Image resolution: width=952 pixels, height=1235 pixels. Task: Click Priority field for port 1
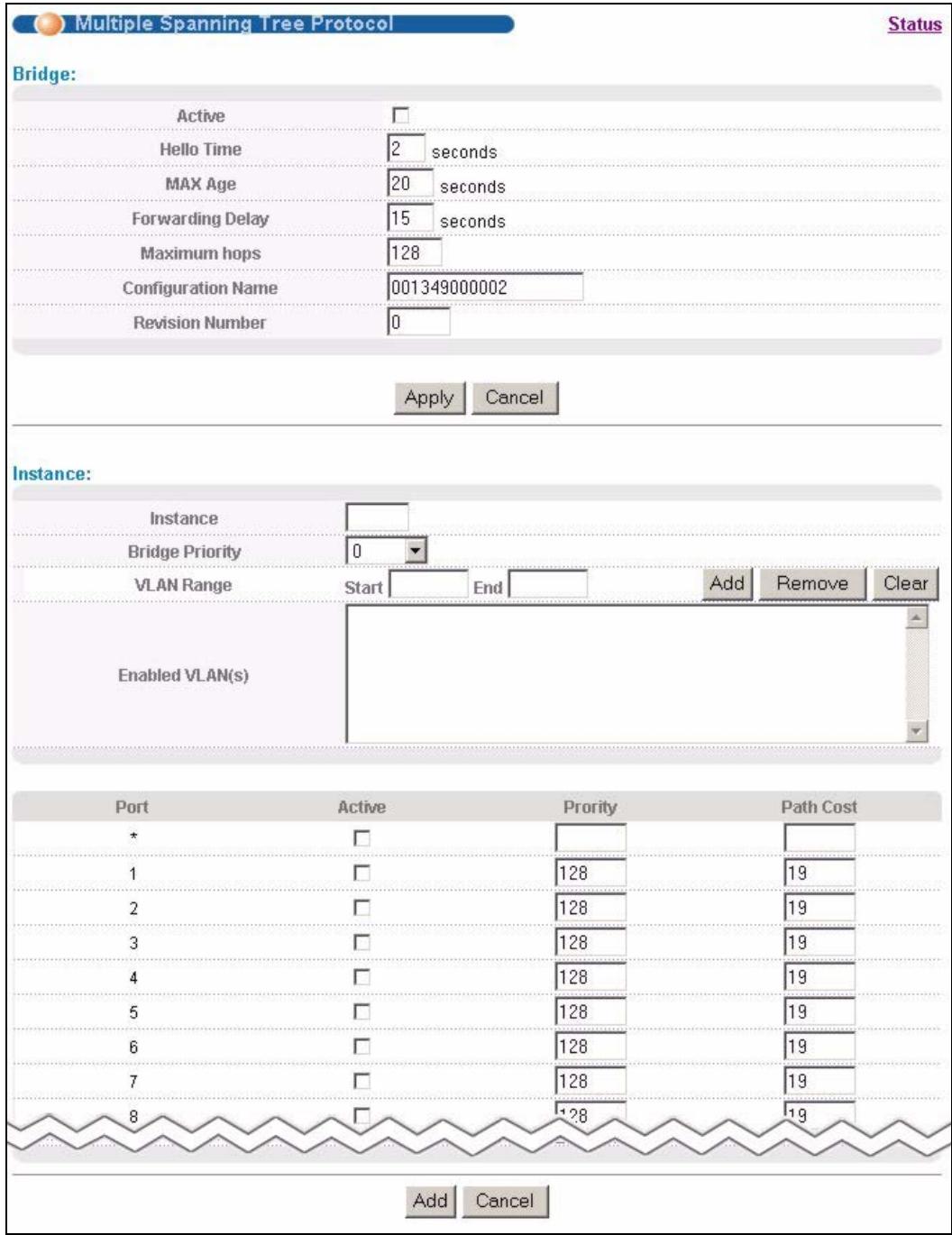(590, 873)
